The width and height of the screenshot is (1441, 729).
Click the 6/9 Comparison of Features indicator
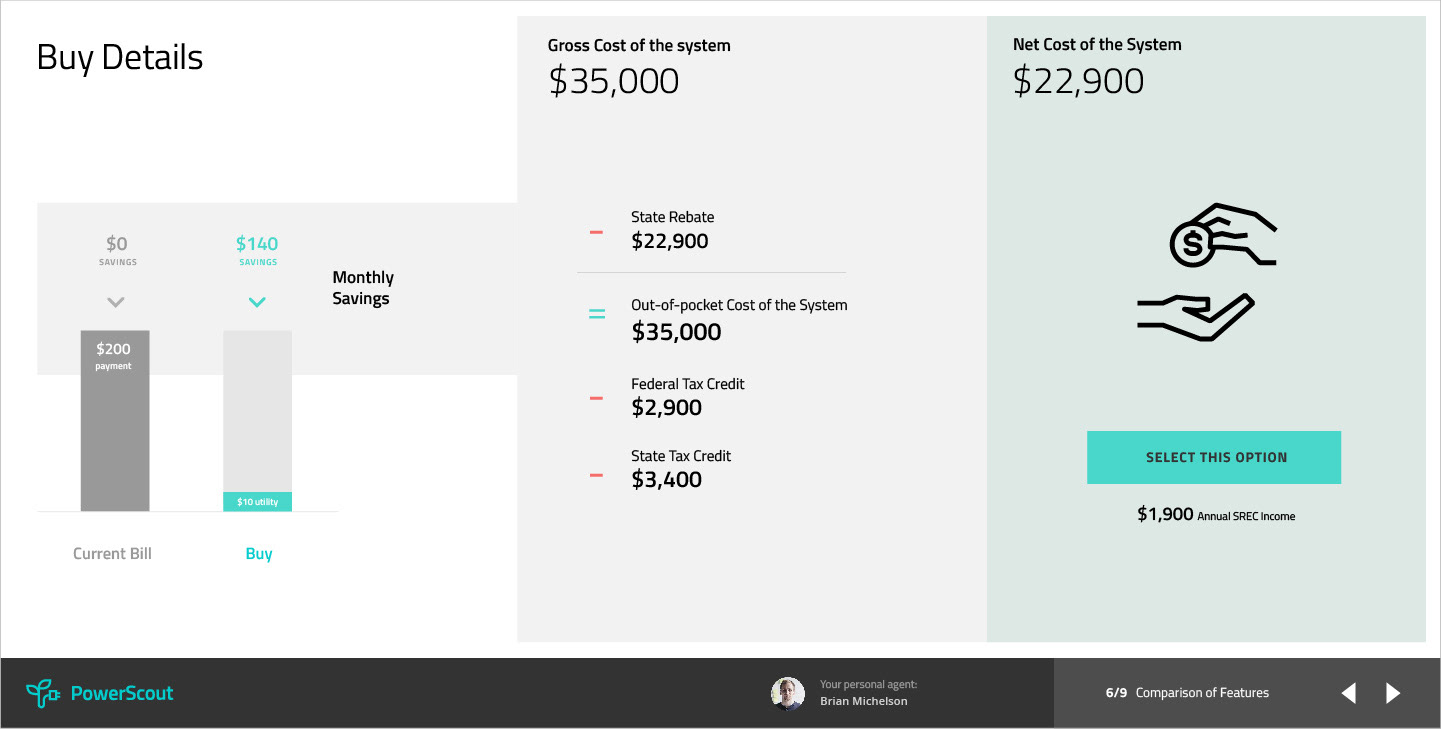[x=1187, y=693]
